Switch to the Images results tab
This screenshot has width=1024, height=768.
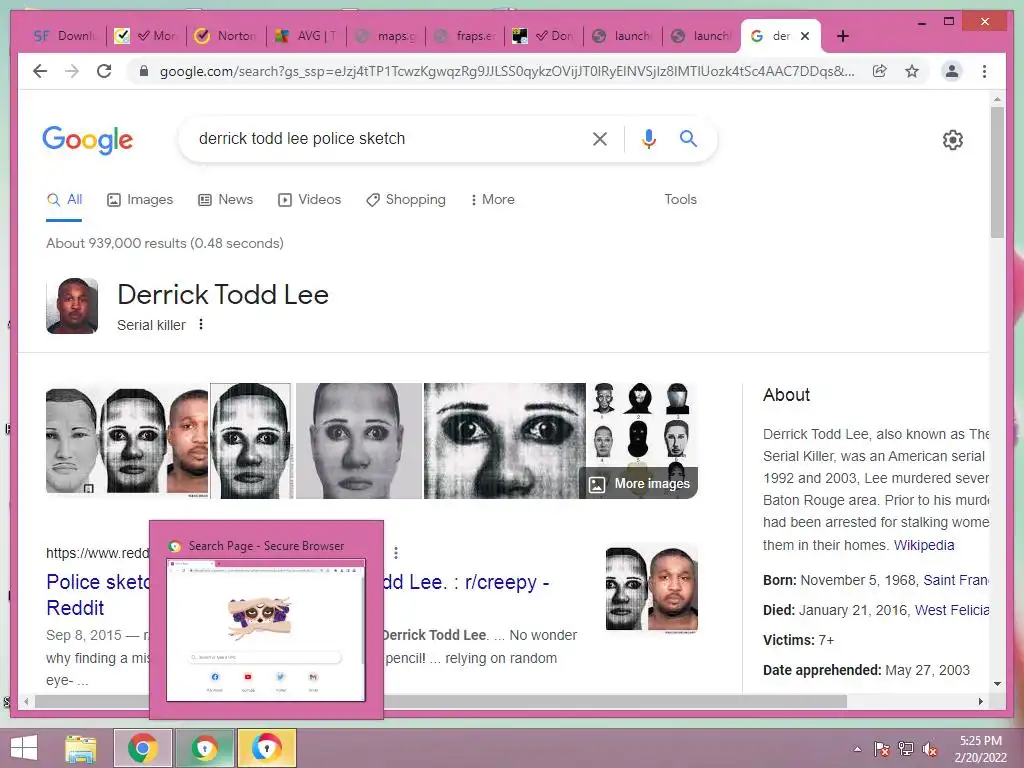click(x=140, y=199)
